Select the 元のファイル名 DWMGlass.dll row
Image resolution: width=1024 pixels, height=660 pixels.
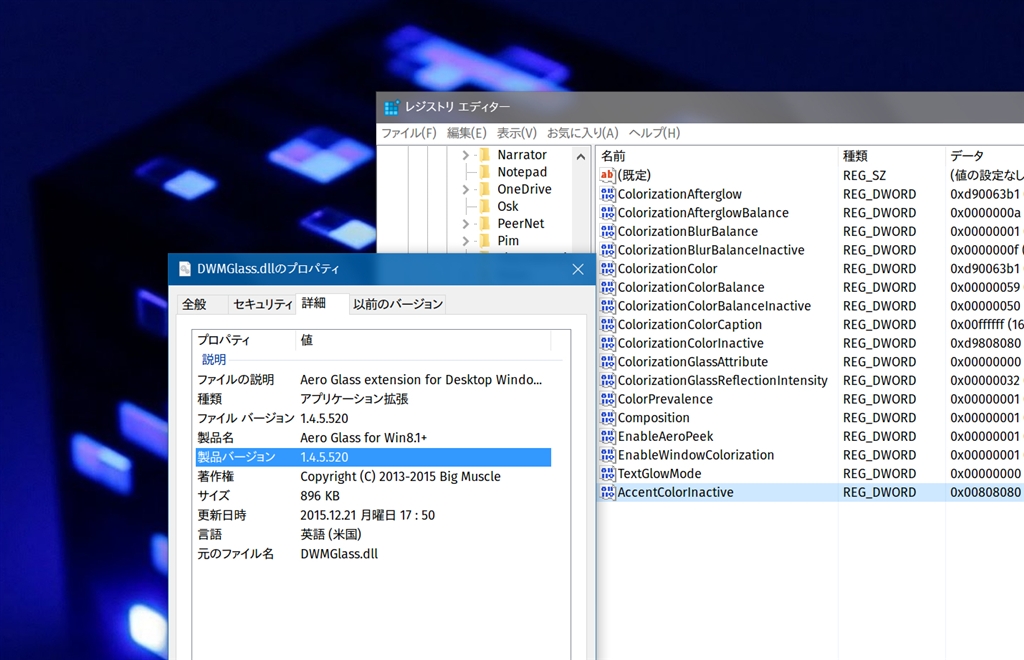point(373,554)
